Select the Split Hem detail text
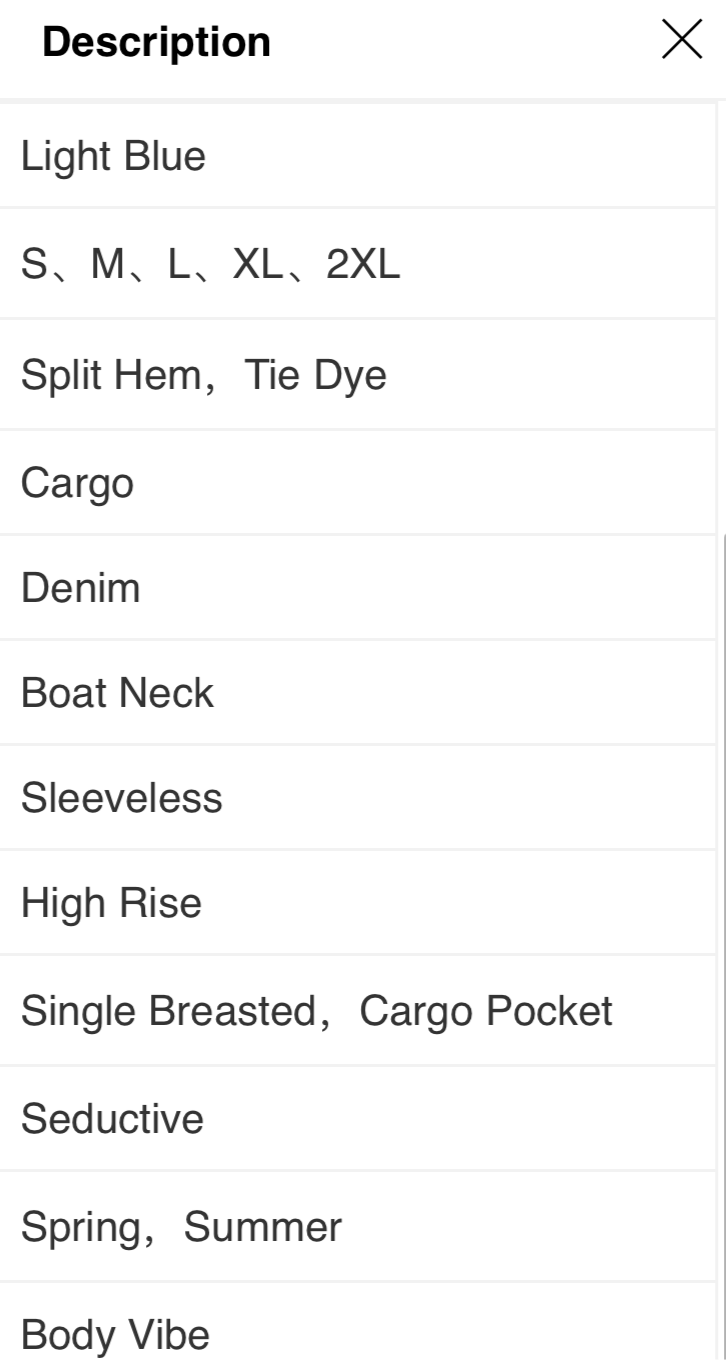 click(111, 376)
